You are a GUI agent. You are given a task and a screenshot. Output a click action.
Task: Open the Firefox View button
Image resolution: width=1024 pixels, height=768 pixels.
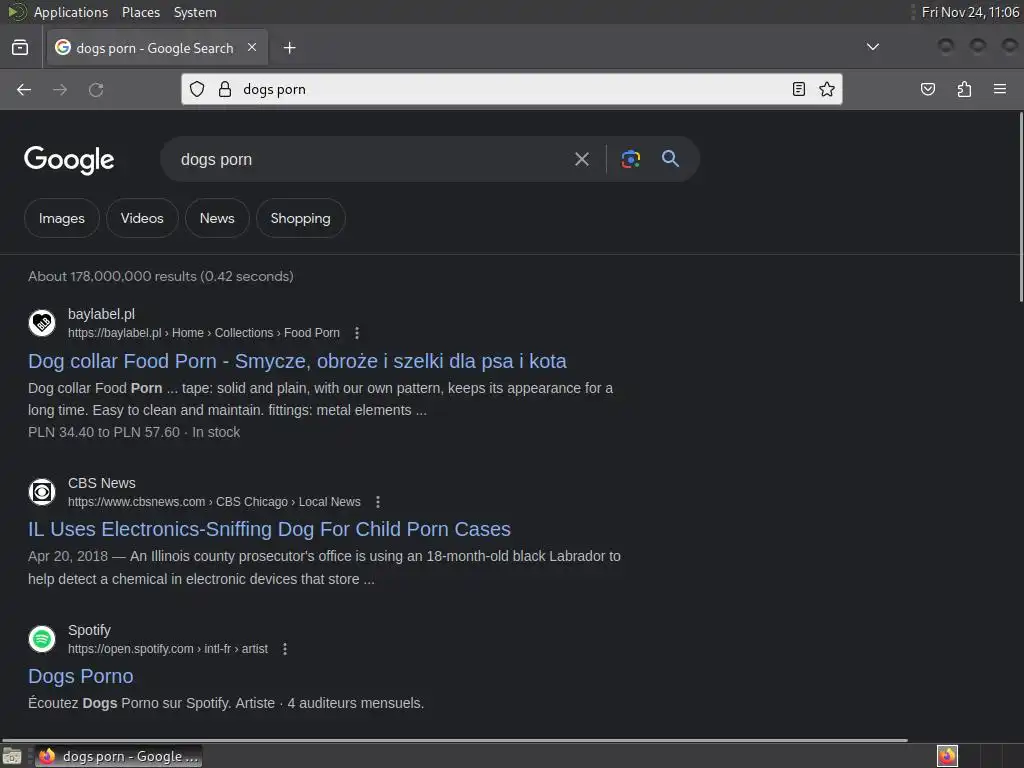point(20,48)
